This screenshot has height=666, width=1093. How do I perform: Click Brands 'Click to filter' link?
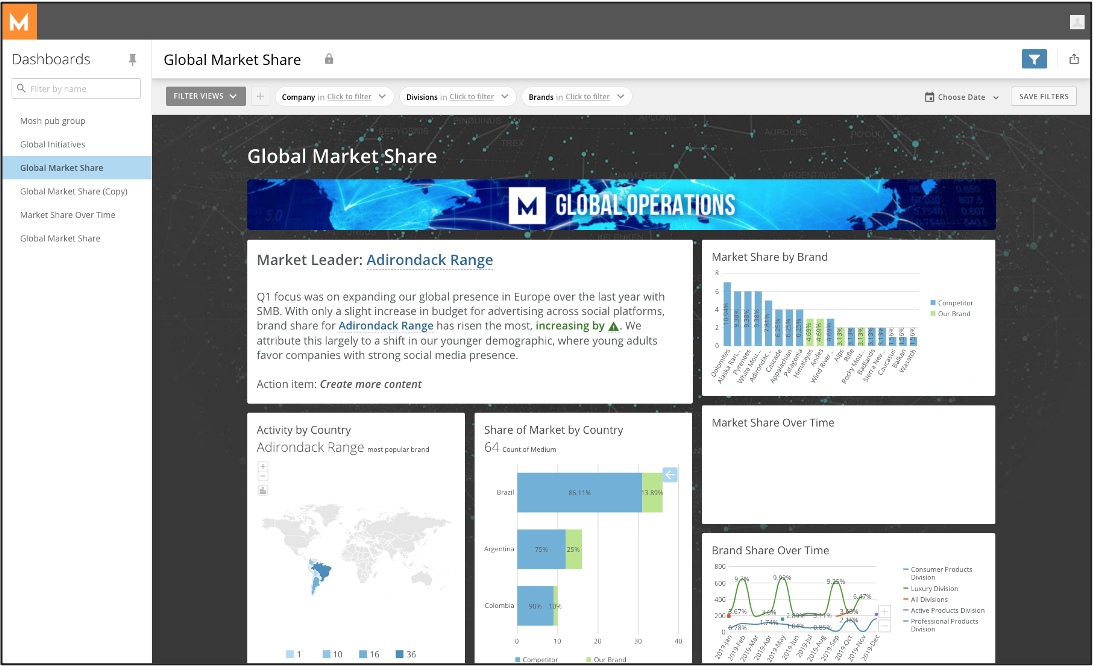click(587, 97)
